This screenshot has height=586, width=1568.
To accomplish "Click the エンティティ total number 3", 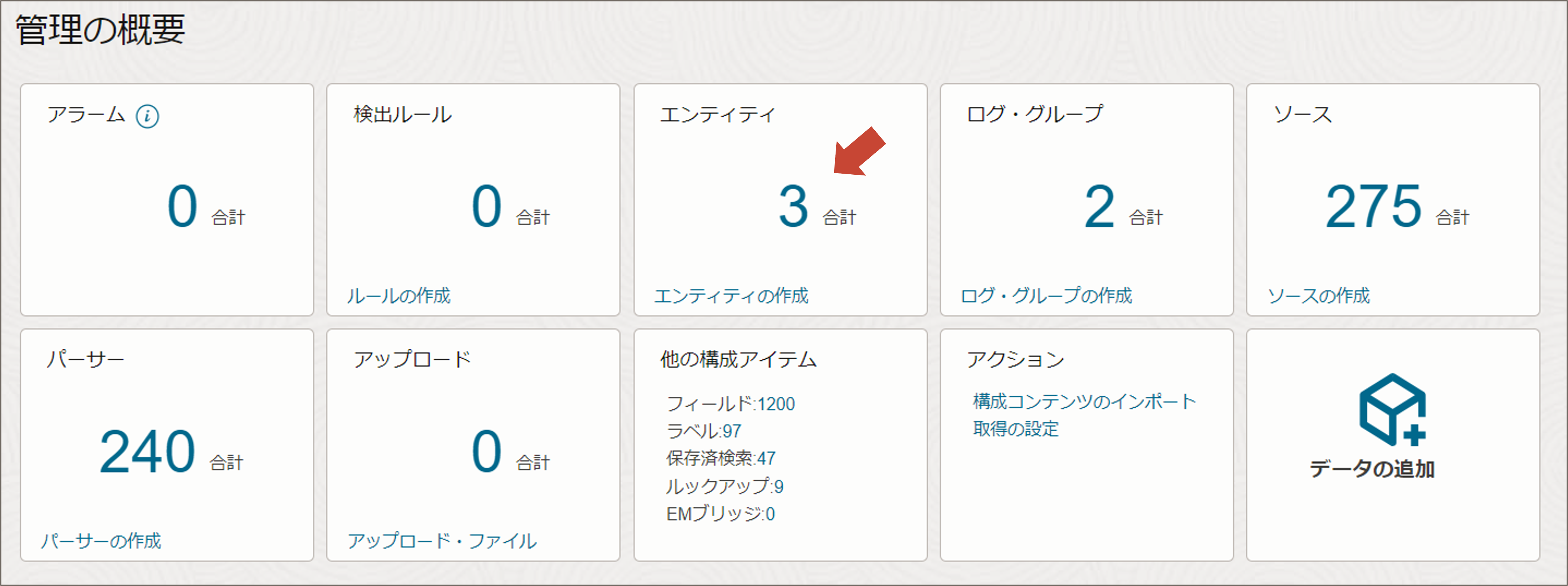I will click(793, 207).
